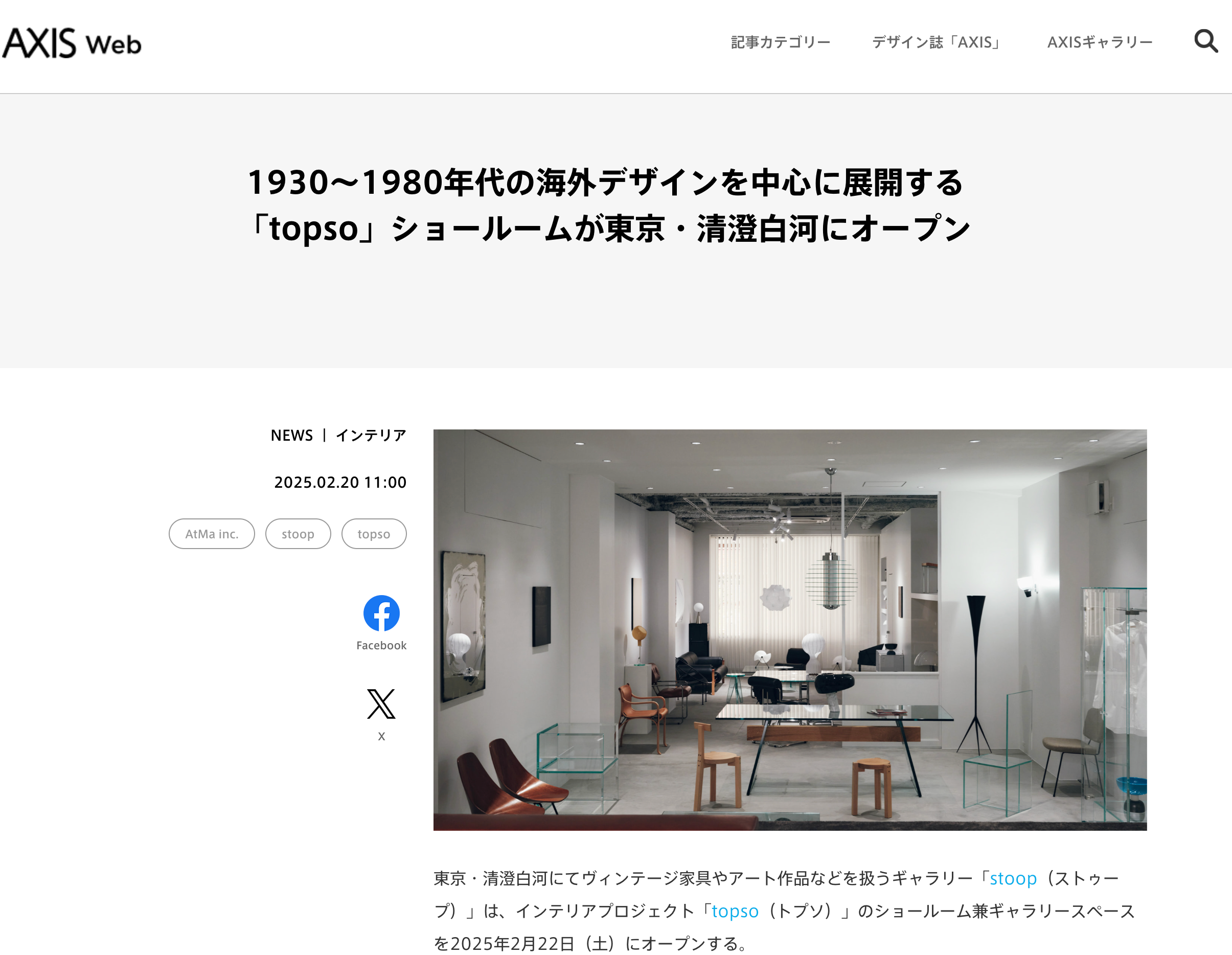The height and width of the screenshot is (955, 1232).
Task: Open the search magnifier icon
Action: (1206, 41)
